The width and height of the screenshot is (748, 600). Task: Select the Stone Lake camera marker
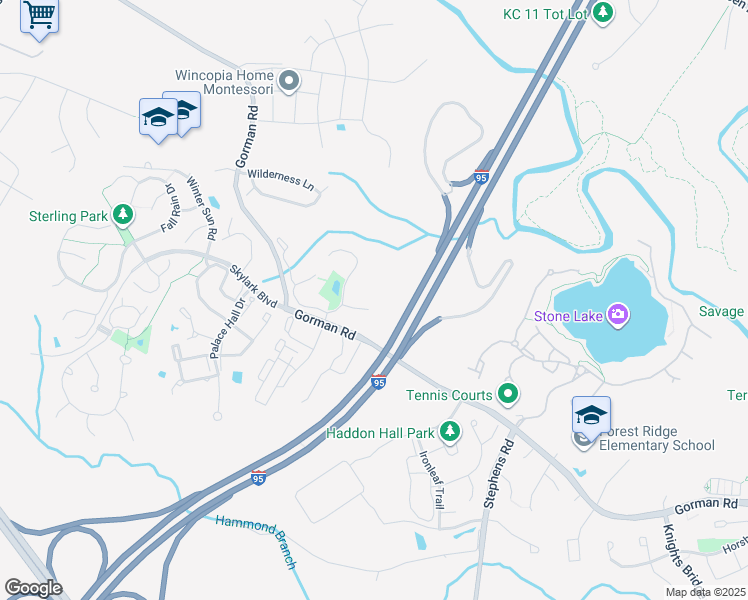618,315
